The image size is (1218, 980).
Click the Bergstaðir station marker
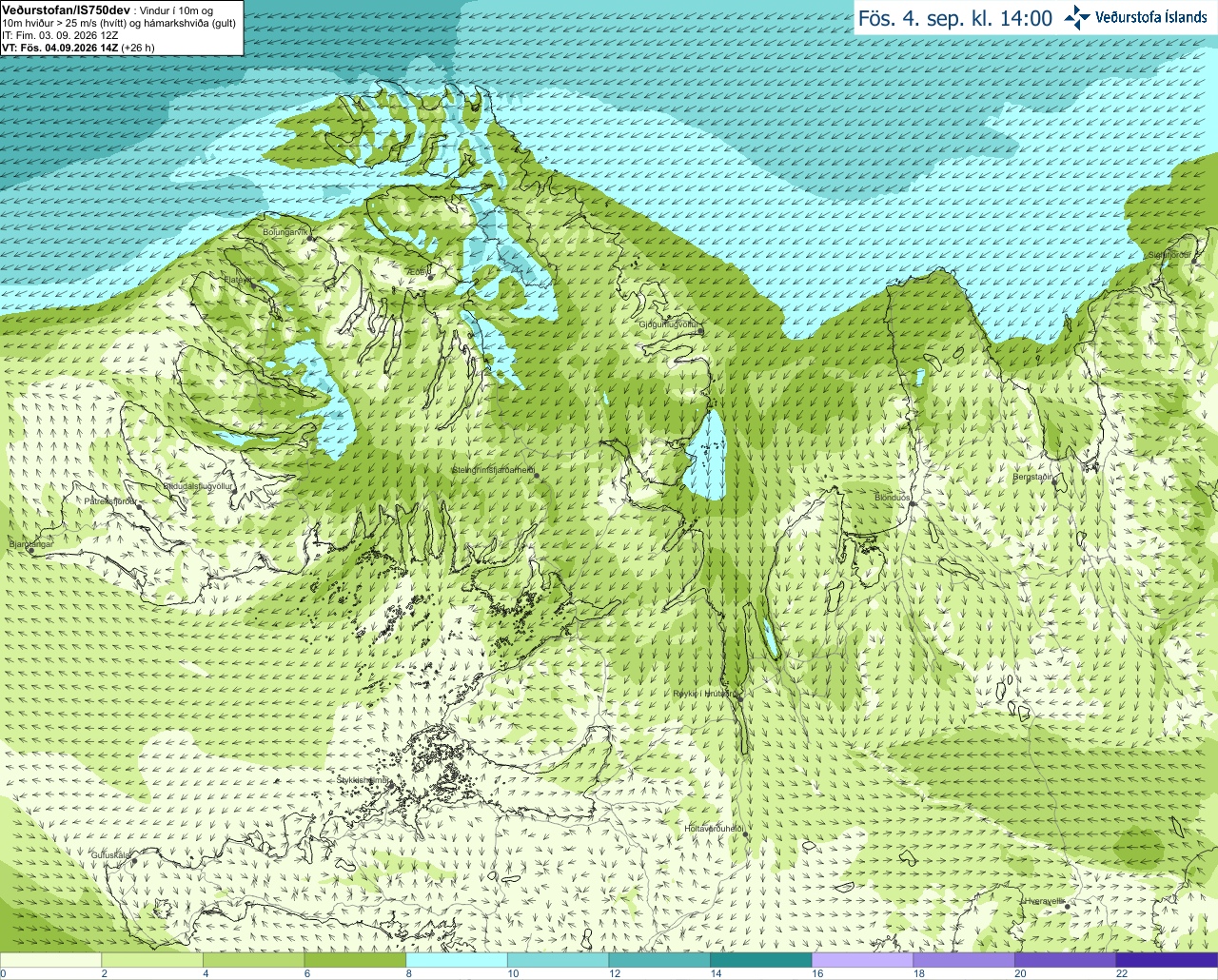pos(1054,482)
